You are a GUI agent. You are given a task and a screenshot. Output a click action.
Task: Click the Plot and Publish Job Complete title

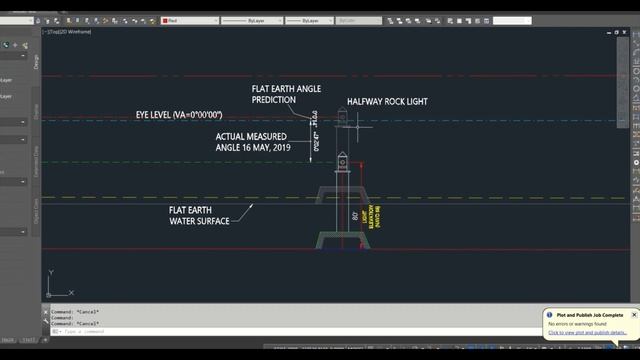pos(590,315)
